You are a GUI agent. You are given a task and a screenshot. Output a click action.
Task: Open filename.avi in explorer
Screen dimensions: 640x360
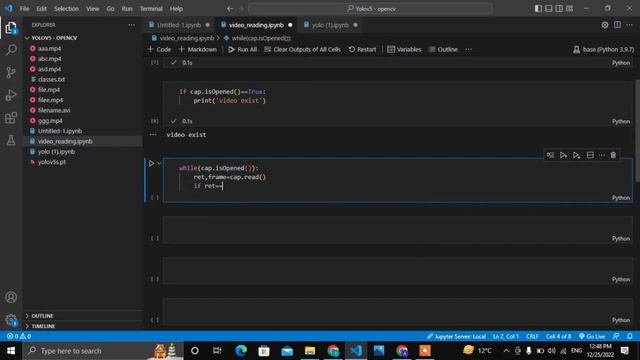[x=54, y=110]
